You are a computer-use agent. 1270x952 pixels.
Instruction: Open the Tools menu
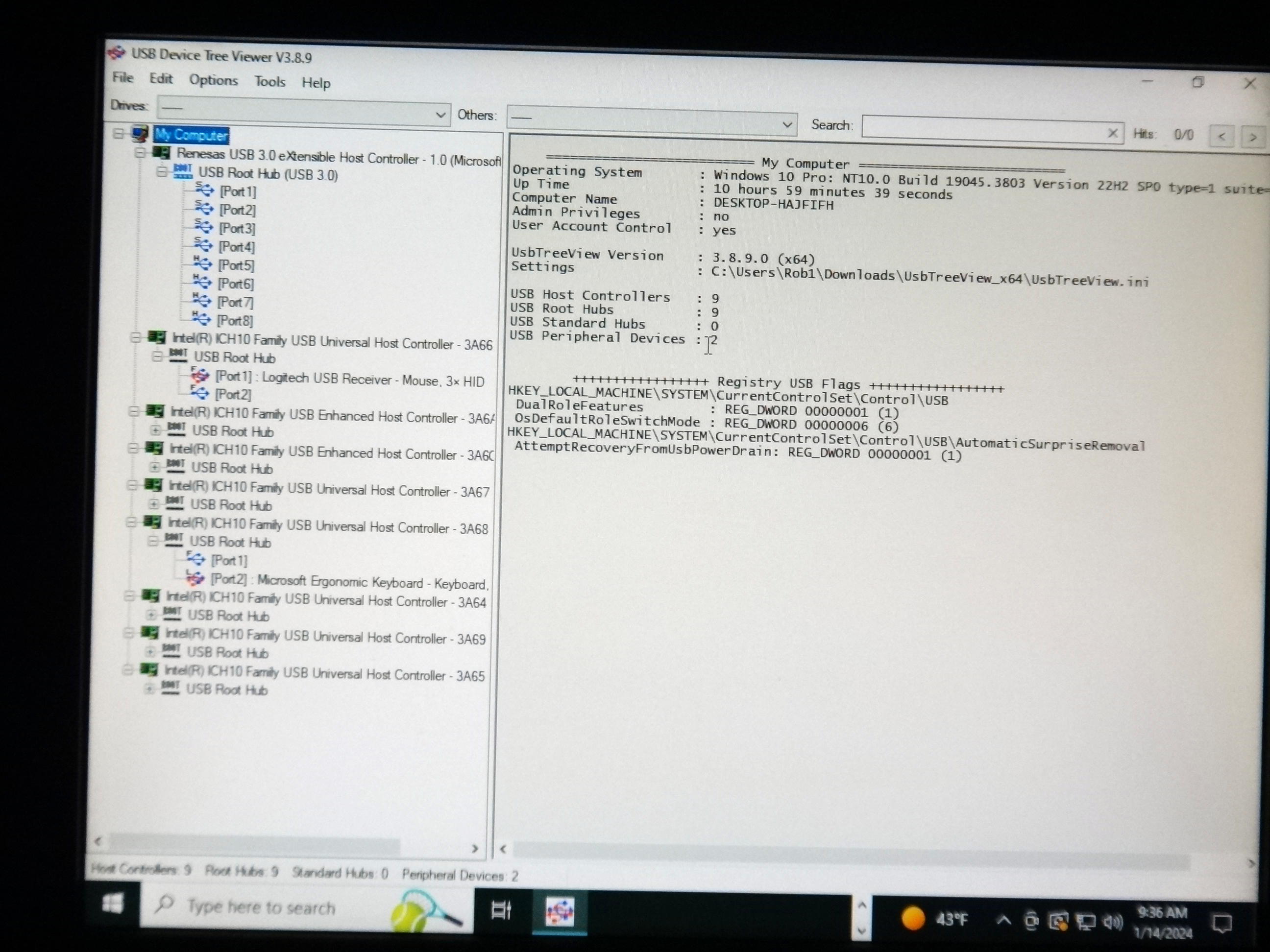(270, 81)
